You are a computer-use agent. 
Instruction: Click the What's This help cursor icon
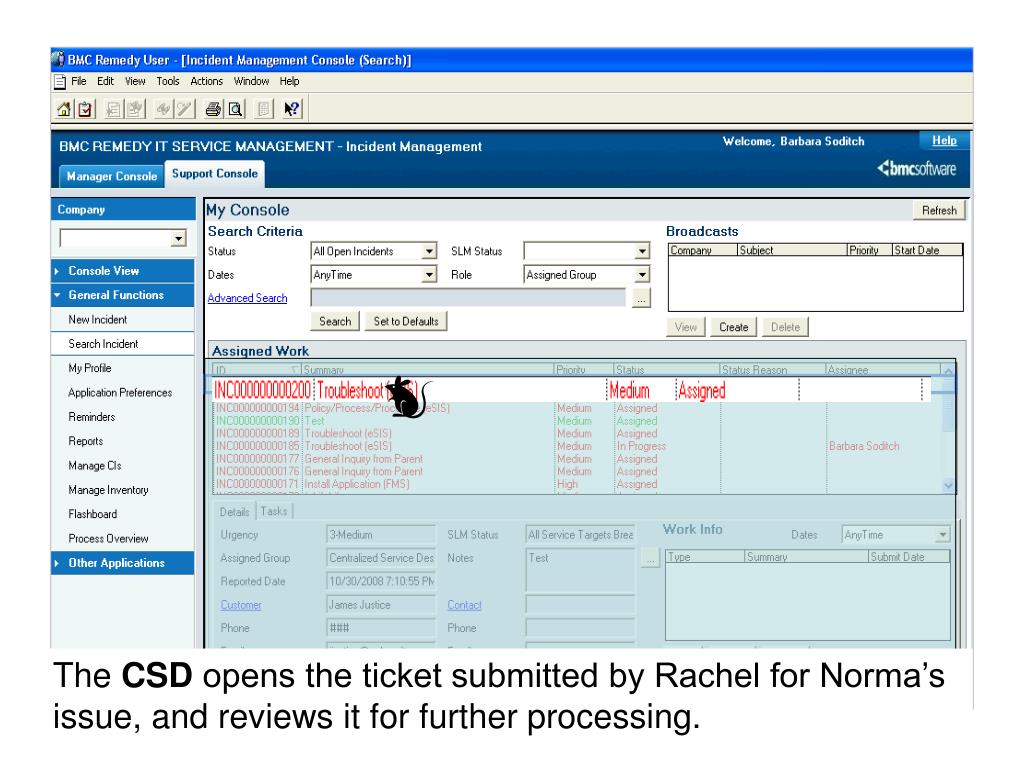[291, 109]
